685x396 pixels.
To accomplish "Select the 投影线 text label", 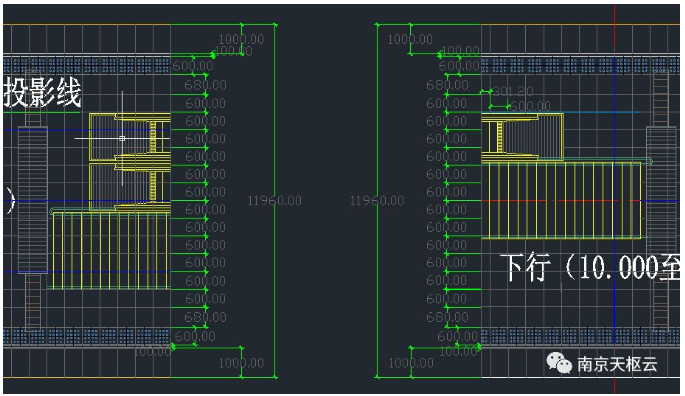I will point(42,92).
